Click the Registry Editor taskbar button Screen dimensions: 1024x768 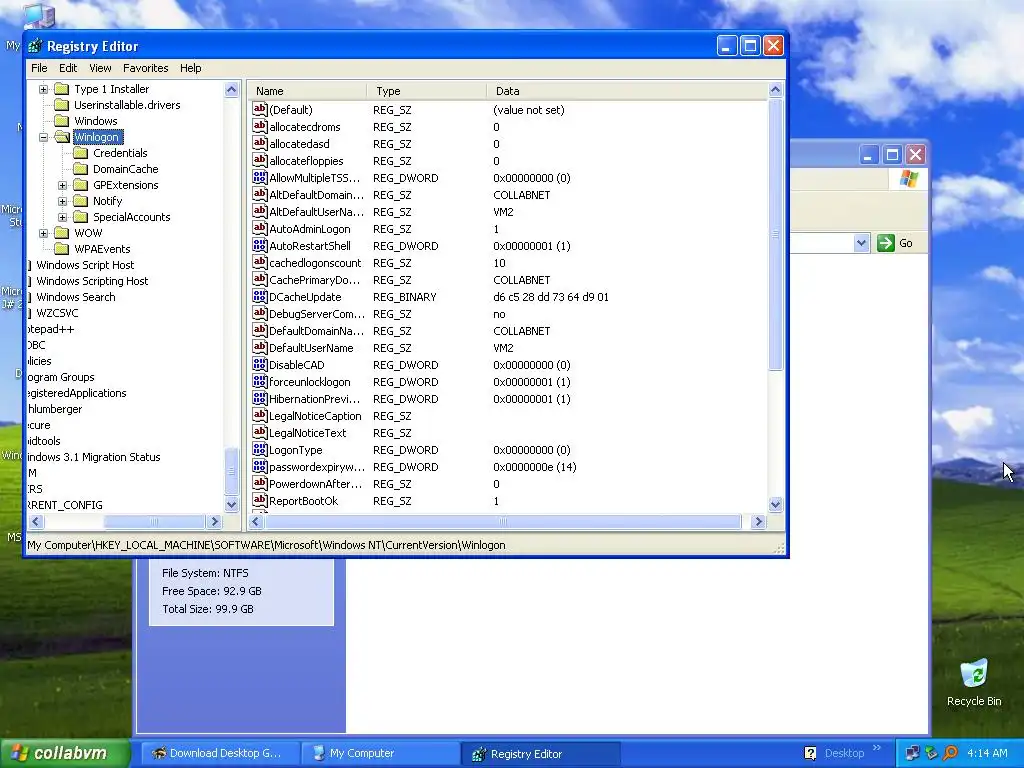[541, 754]
